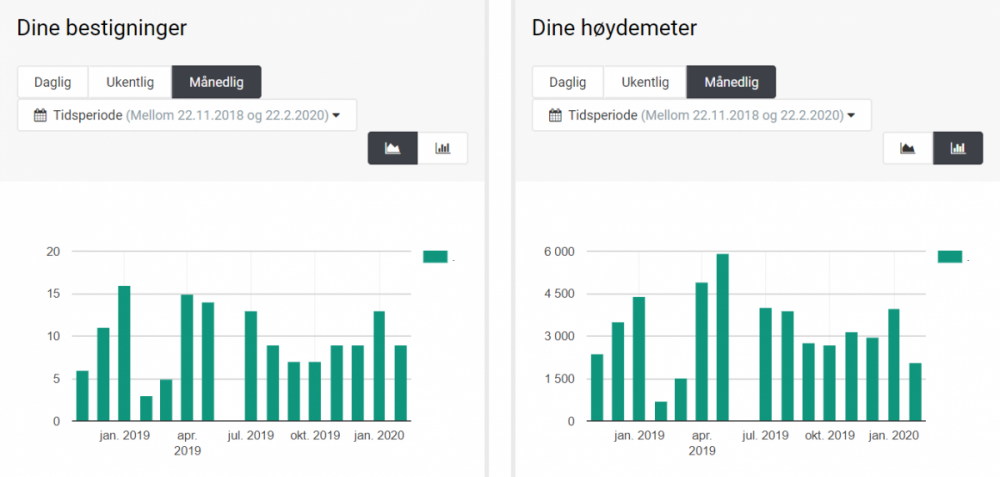Select Ukentlig view for bestigninger
Screen dimensions: 1000x477
(130, 82)
